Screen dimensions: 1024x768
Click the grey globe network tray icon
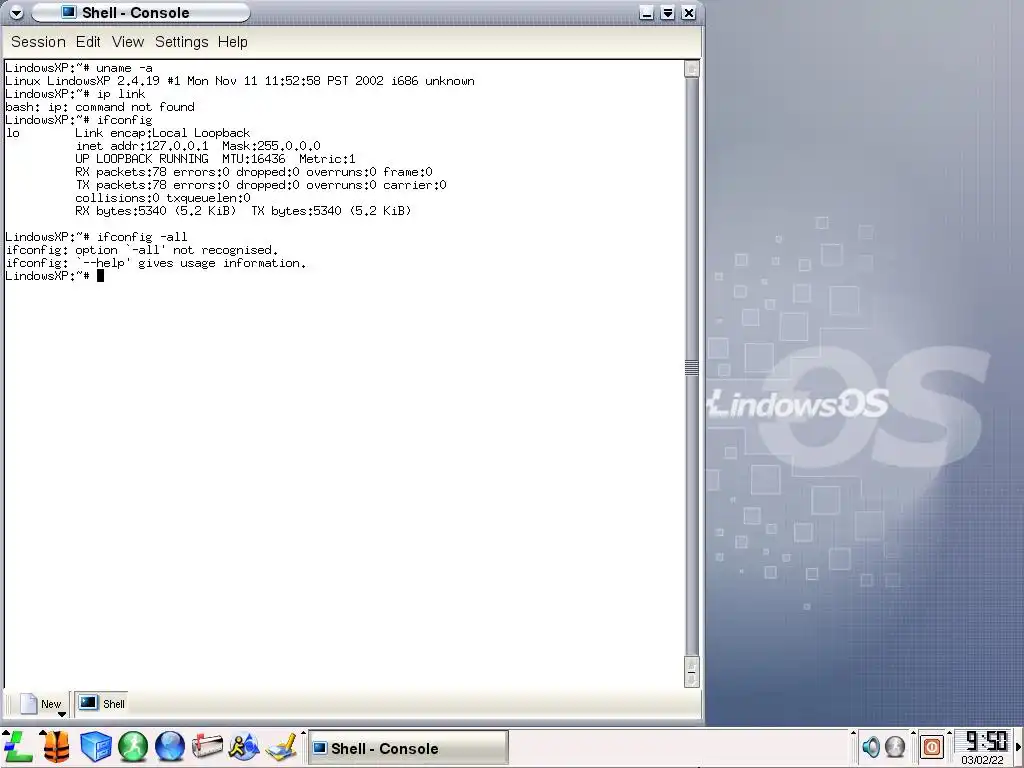click(x=895, y=747)
